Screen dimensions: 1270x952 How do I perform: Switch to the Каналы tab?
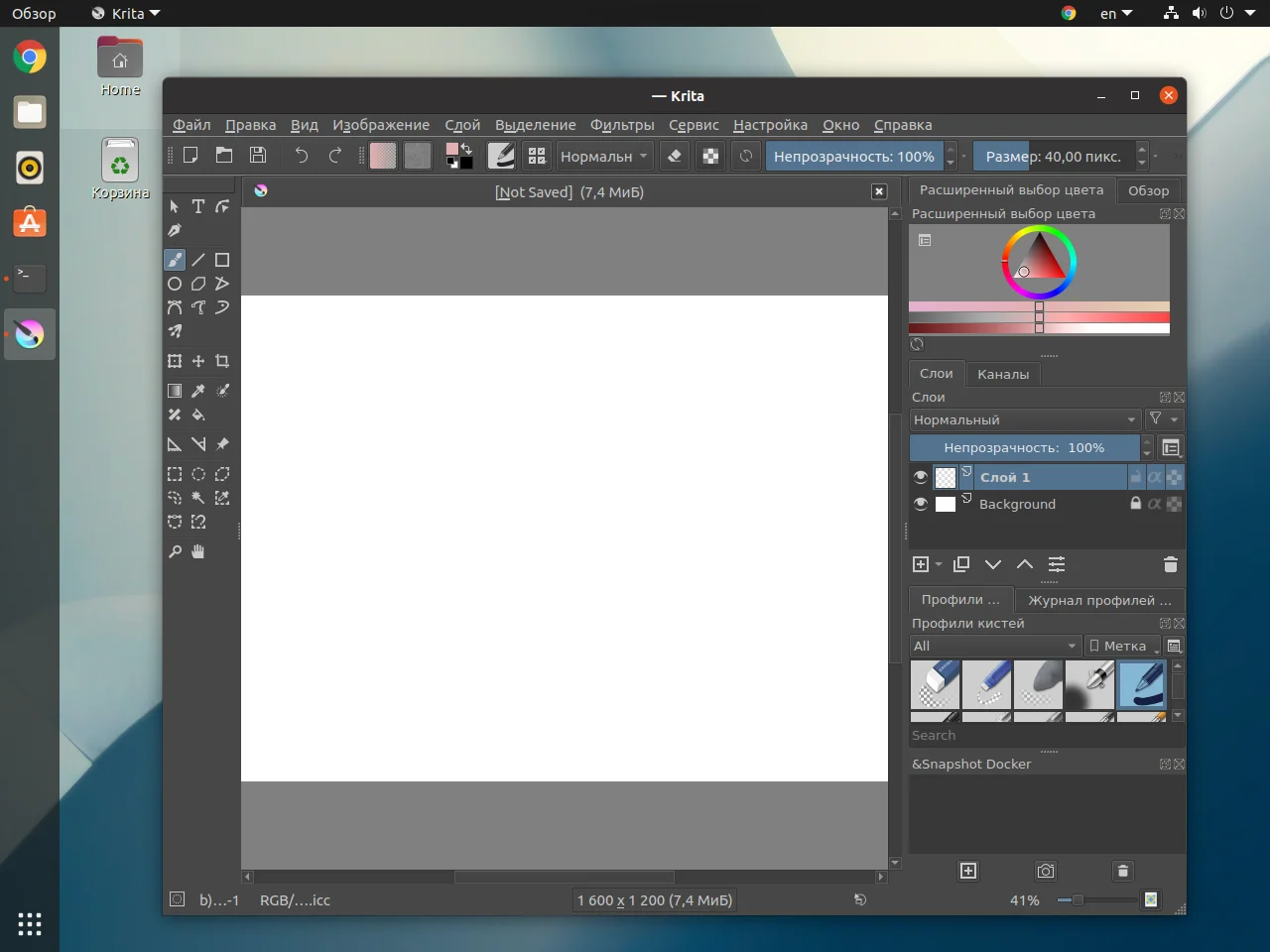pos(1002,374)
